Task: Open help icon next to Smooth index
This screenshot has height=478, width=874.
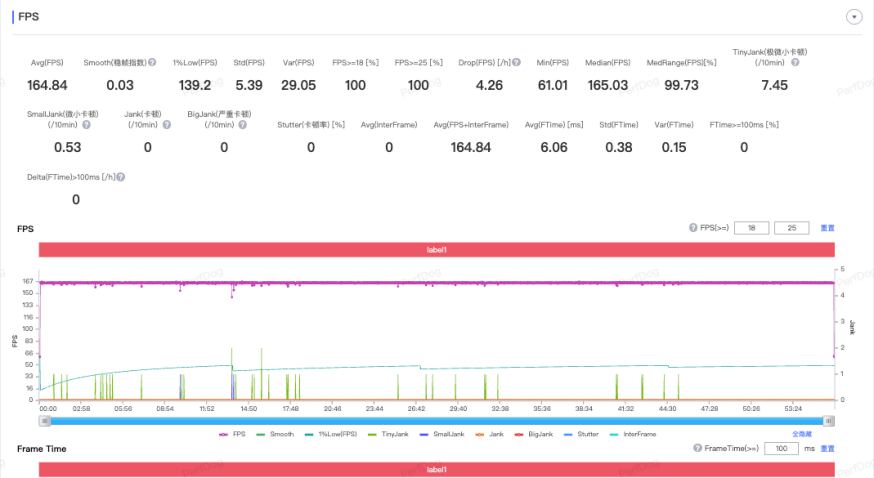Action: 152,62
